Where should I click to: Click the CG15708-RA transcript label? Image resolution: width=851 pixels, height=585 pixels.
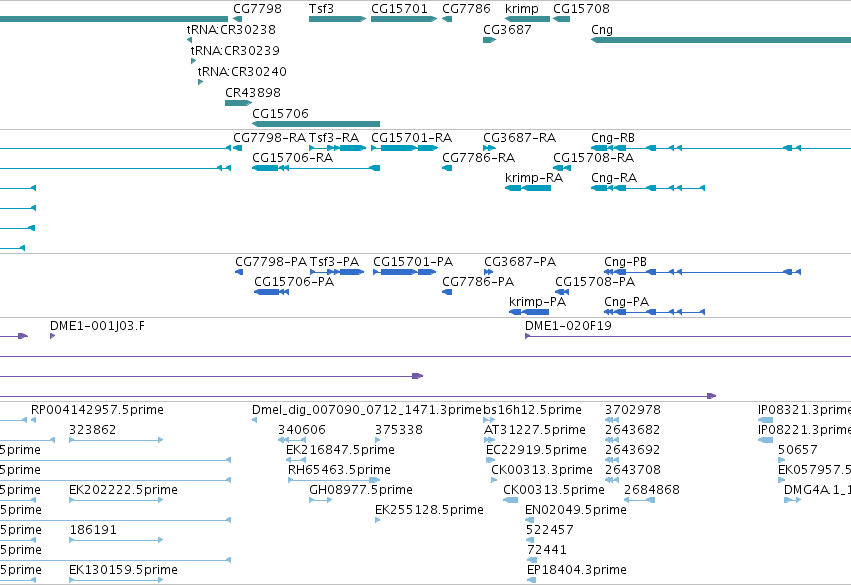click(x=593, y=158)
